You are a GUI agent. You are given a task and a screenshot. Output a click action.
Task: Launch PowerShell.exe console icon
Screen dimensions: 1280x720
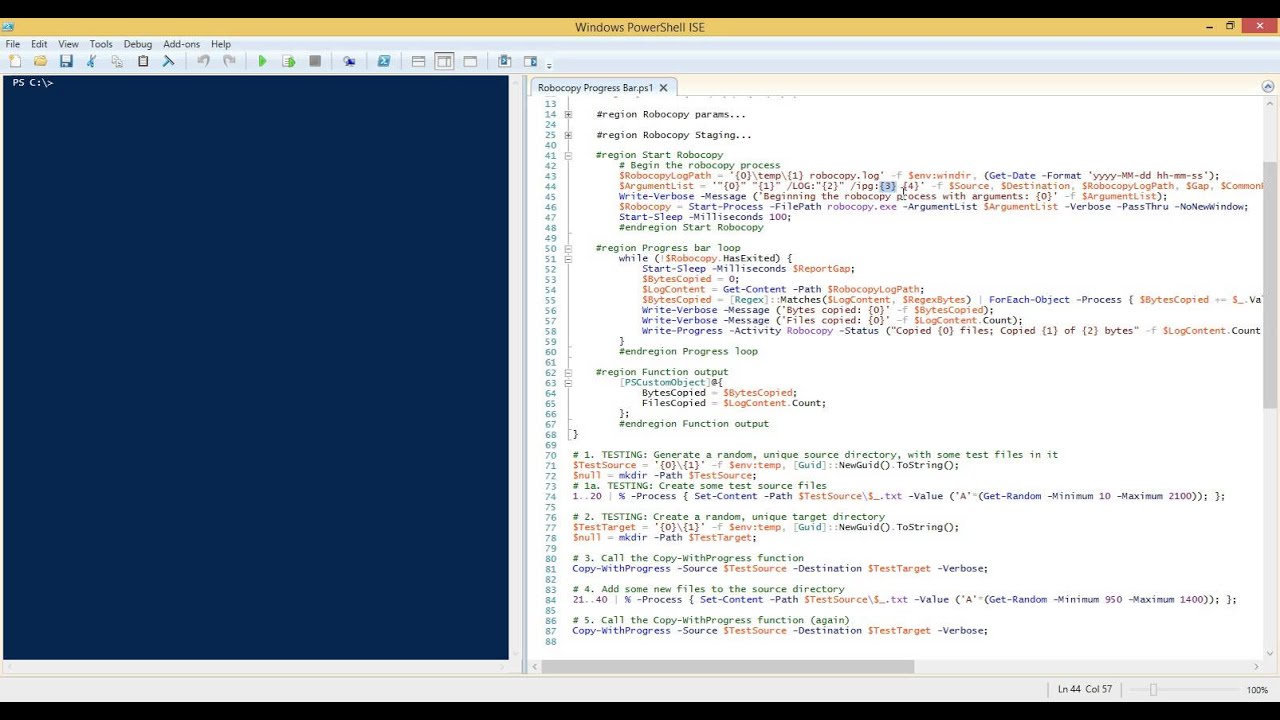coord(383,61)
